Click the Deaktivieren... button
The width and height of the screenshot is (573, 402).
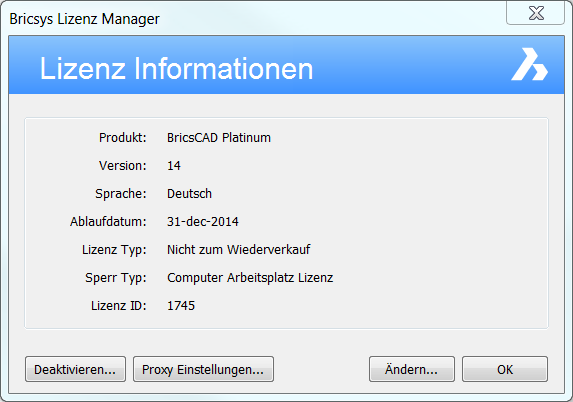[x=75, y=369]
